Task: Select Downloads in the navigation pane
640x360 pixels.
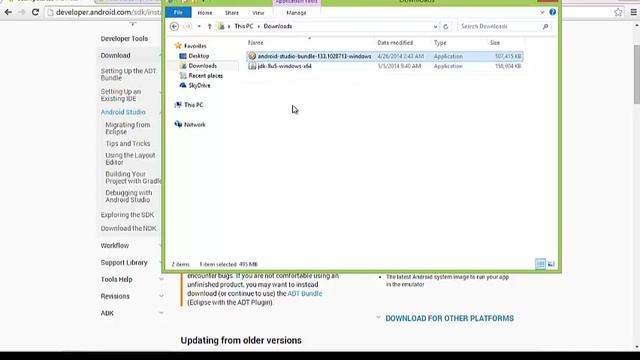Action: pyautogui.click(x=202, y=66)
